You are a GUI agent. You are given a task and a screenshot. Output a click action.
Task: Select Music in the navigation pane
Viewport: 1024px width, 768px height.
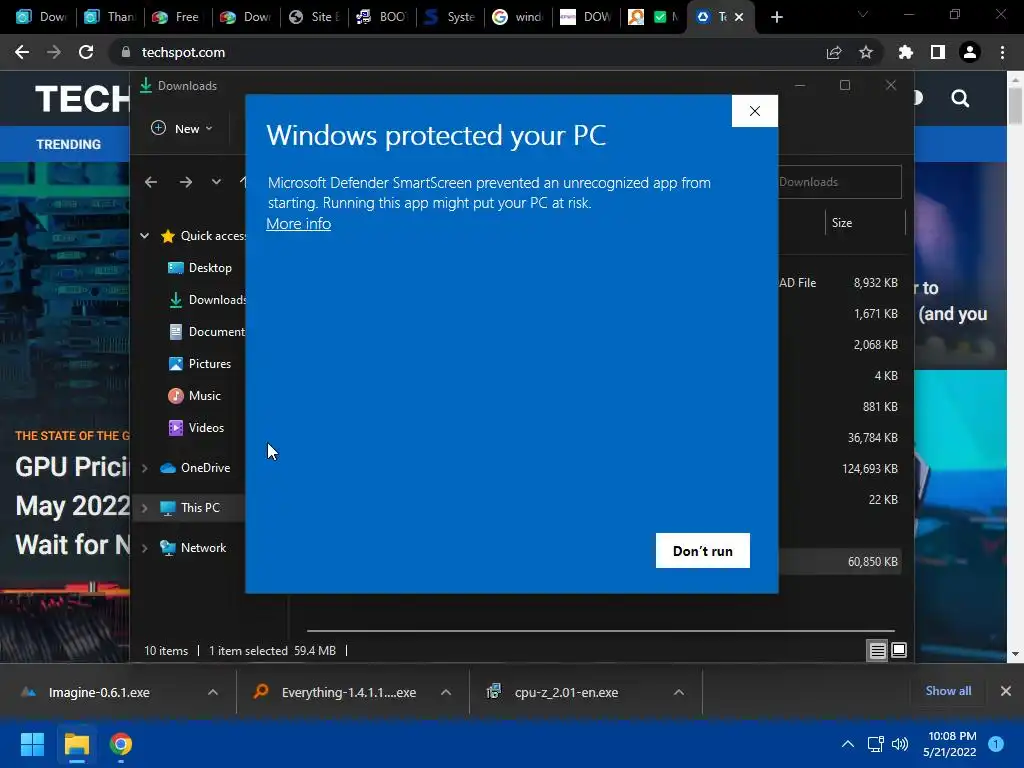click(195, 396)
